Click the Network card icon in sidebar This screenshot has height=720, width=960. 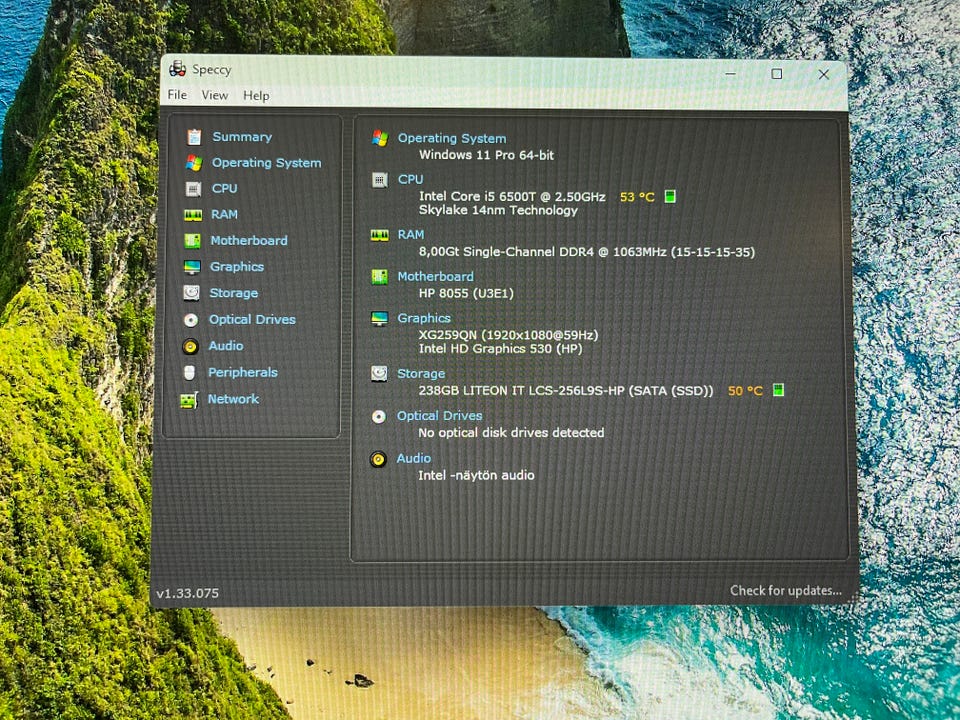click(189, 400)
